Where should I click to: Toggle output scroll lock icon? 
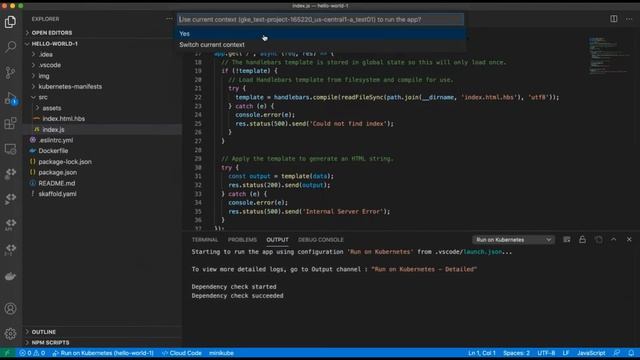pos(582,240)
